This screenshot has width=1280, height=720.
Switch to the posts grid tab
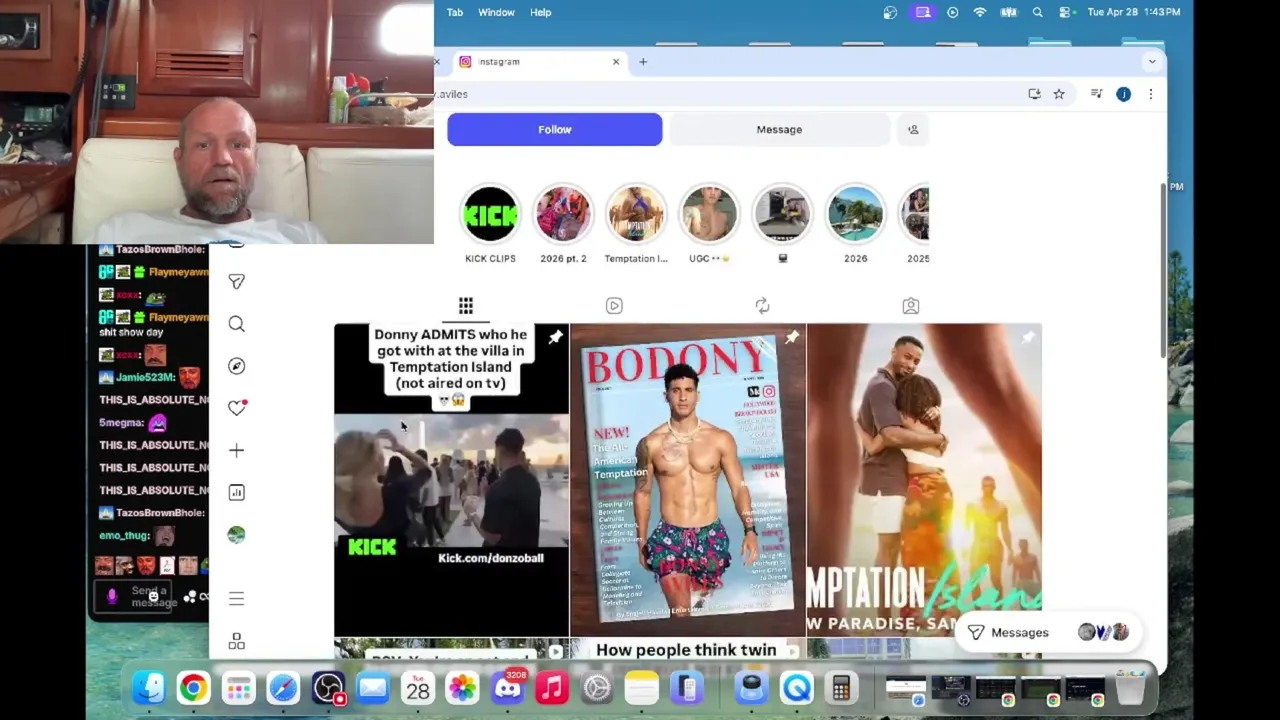tap(466, 306)
